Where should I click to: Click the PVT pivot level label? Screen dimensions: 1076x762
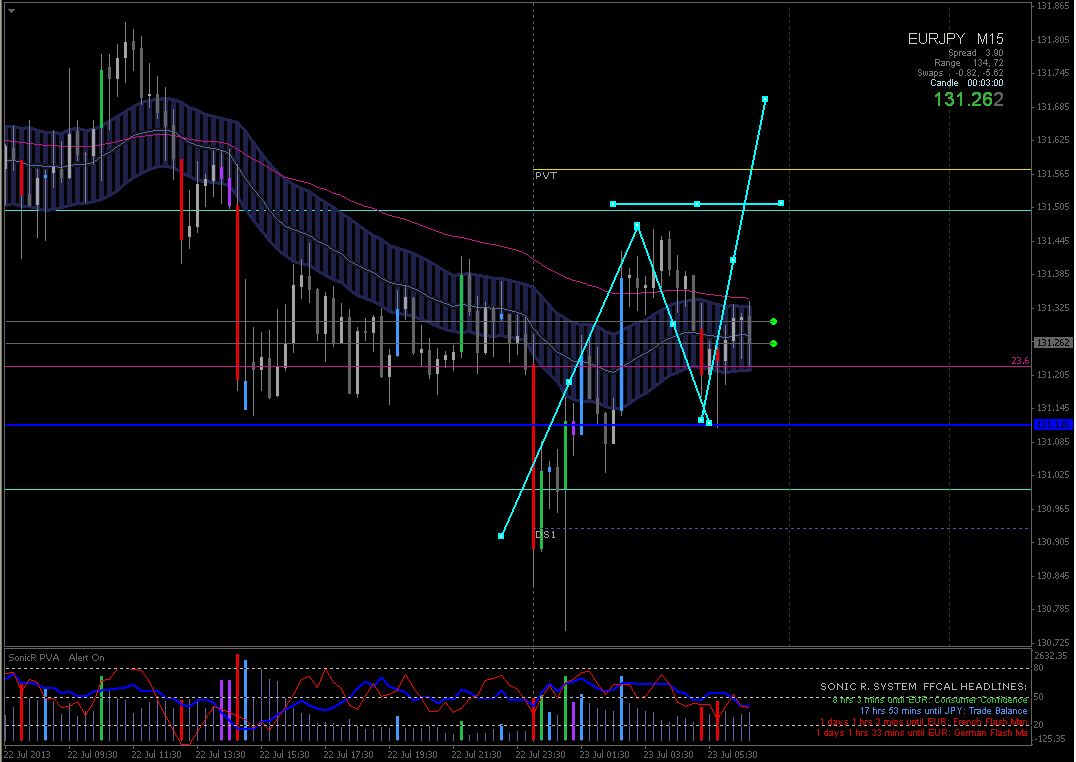point(546,175)
